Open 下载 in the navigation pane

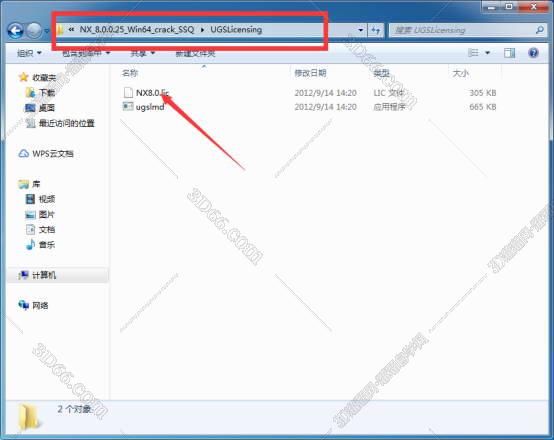click(47, 93)
